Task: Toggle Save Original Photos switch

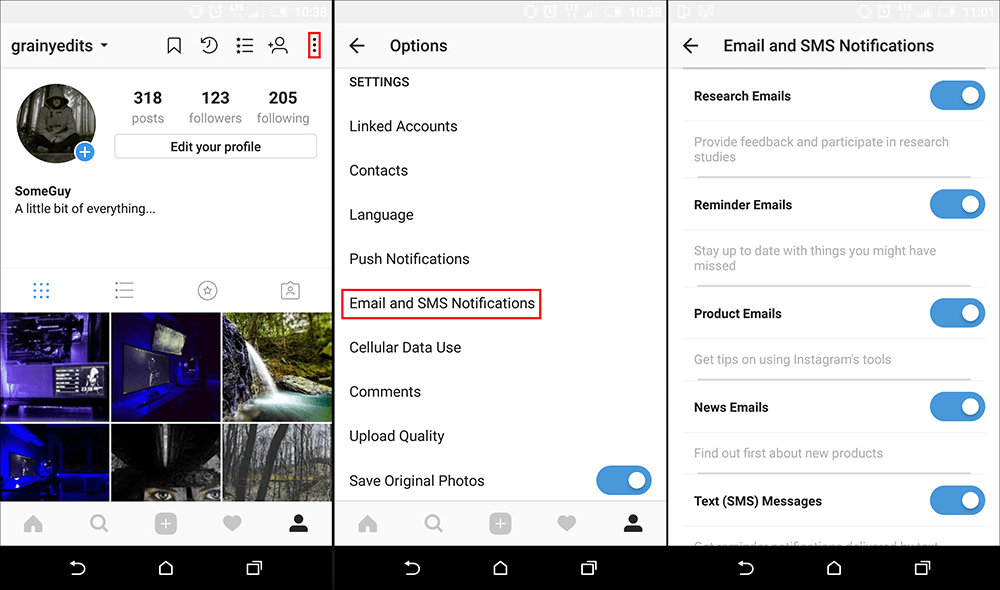Action: point(624,480)
